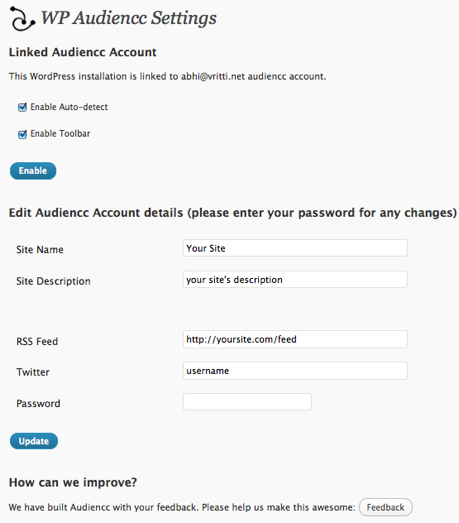Focus the Site Description text field
The image size is (459, 523).
tap(295, 280)
